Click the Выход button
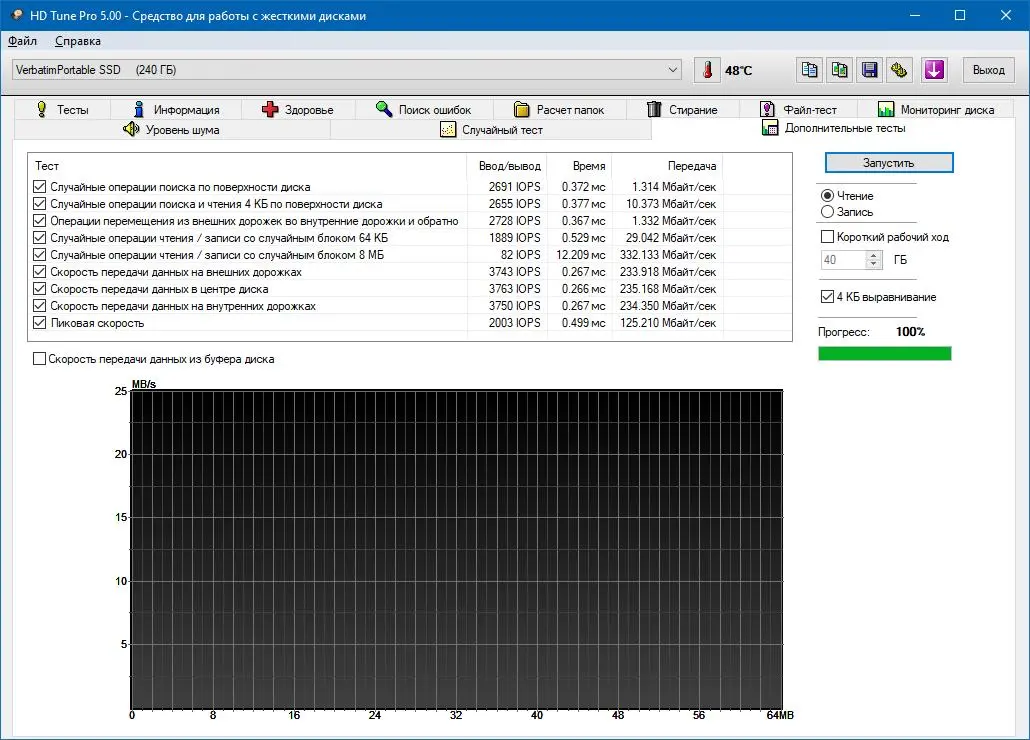Image resolution: width=1030 pixels, height=740 pixels. tap(988, 70)
